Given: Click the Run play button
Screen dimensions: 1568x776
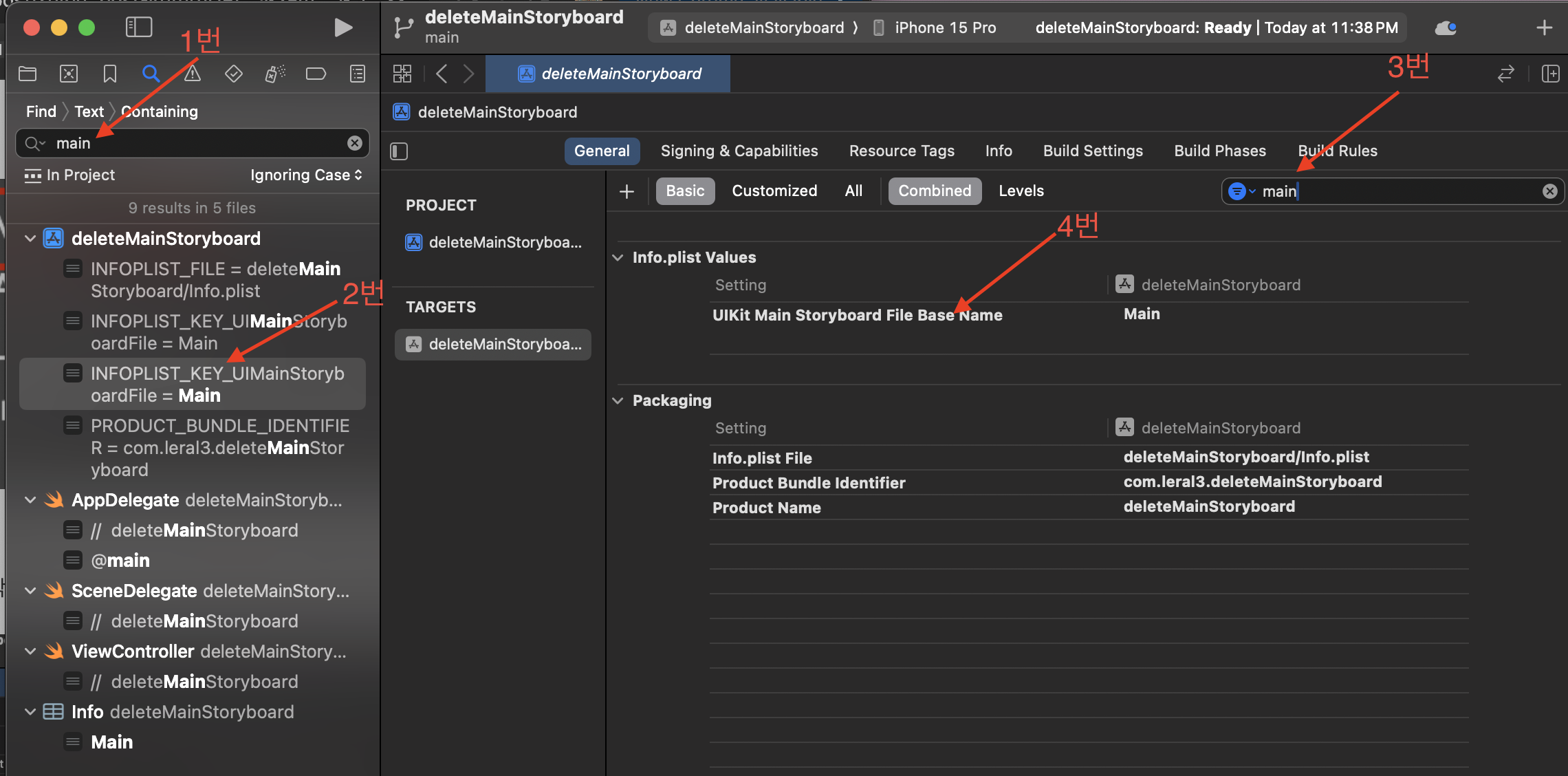Looking at the screenshot, I should coord(343,28).
